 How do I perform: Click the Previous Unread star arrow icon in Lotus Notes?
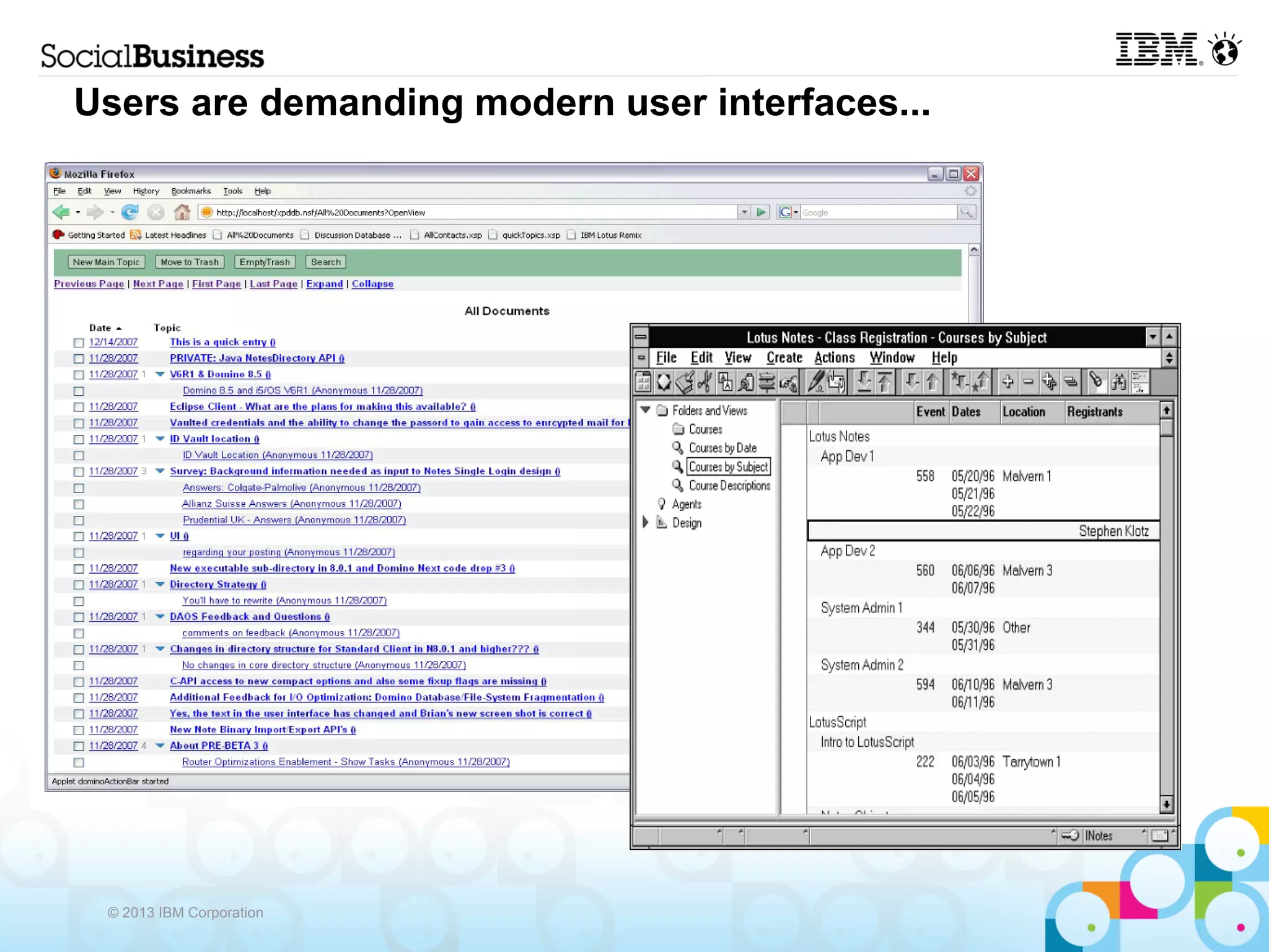[x=982, y=382]
